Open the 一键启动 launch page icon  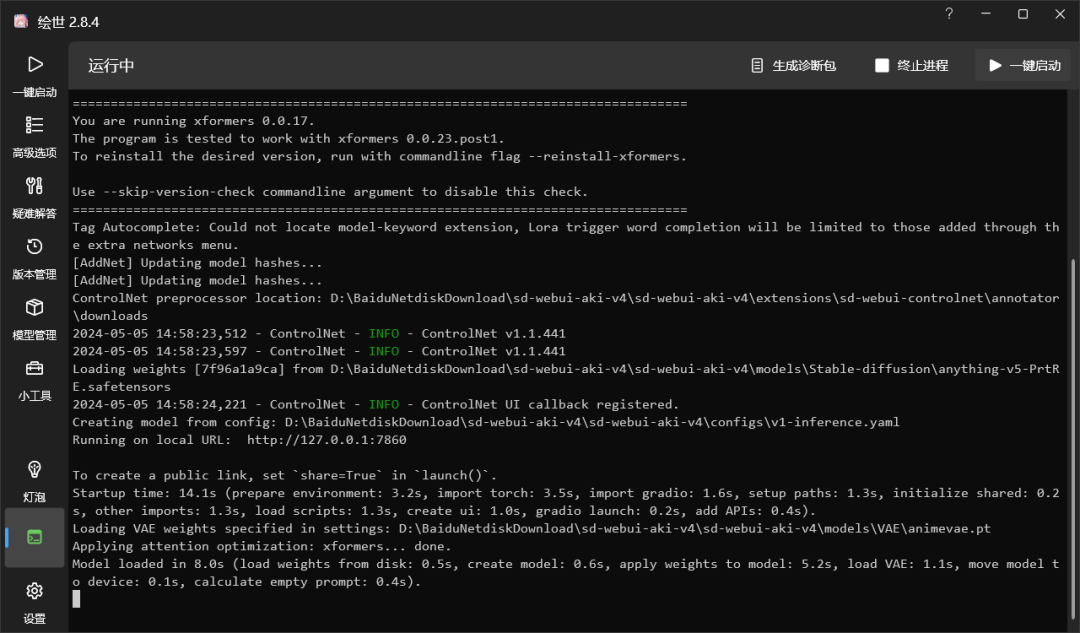pos(35,65)
